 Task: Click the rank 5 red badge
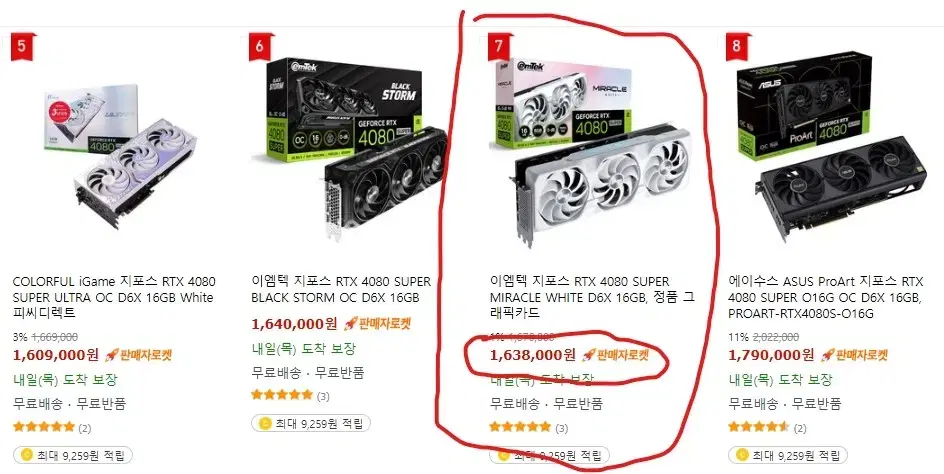tap(22, 48)
